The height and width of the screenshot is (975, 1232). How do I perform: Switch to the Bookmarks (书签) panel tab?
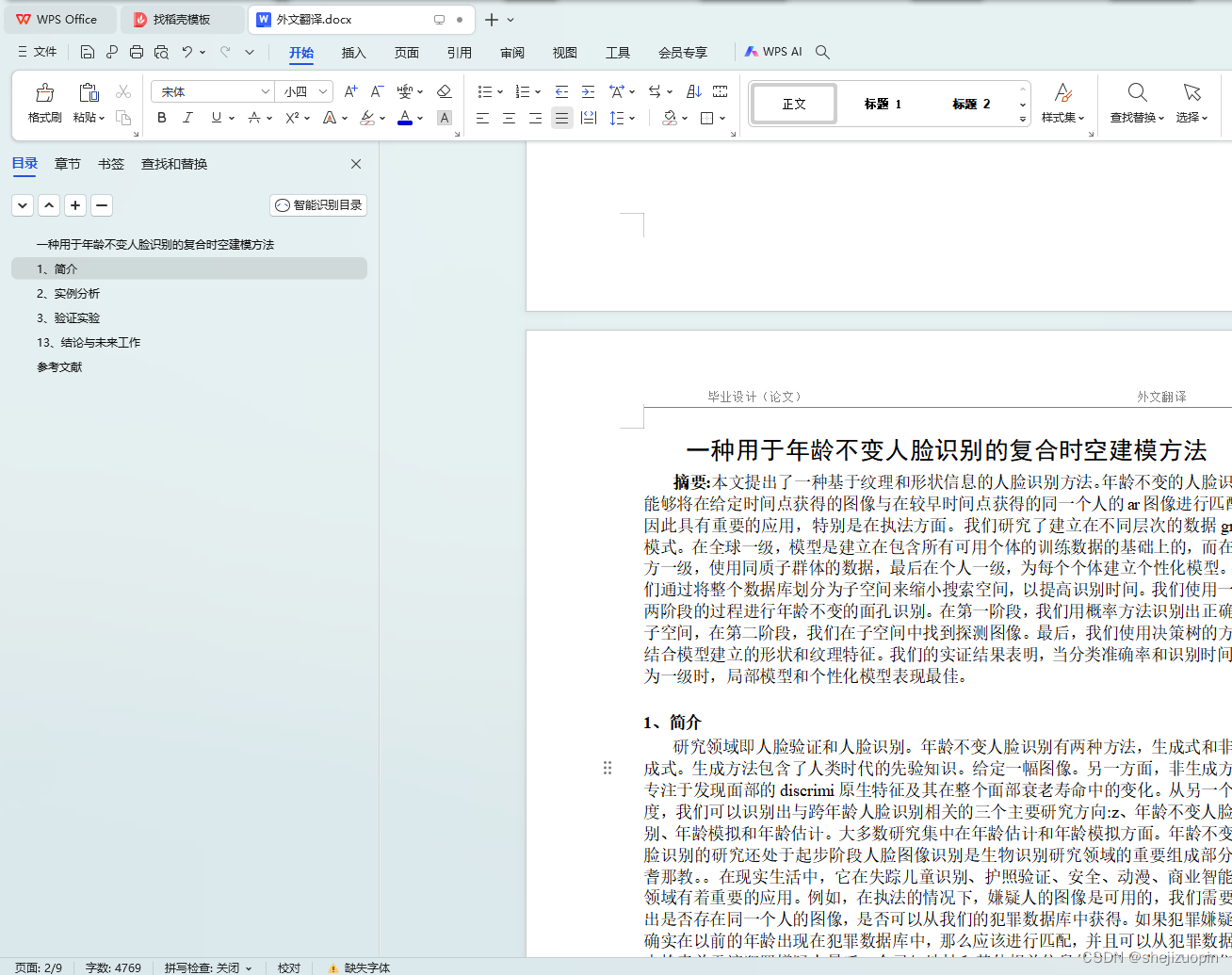click(x=111, y=164)
